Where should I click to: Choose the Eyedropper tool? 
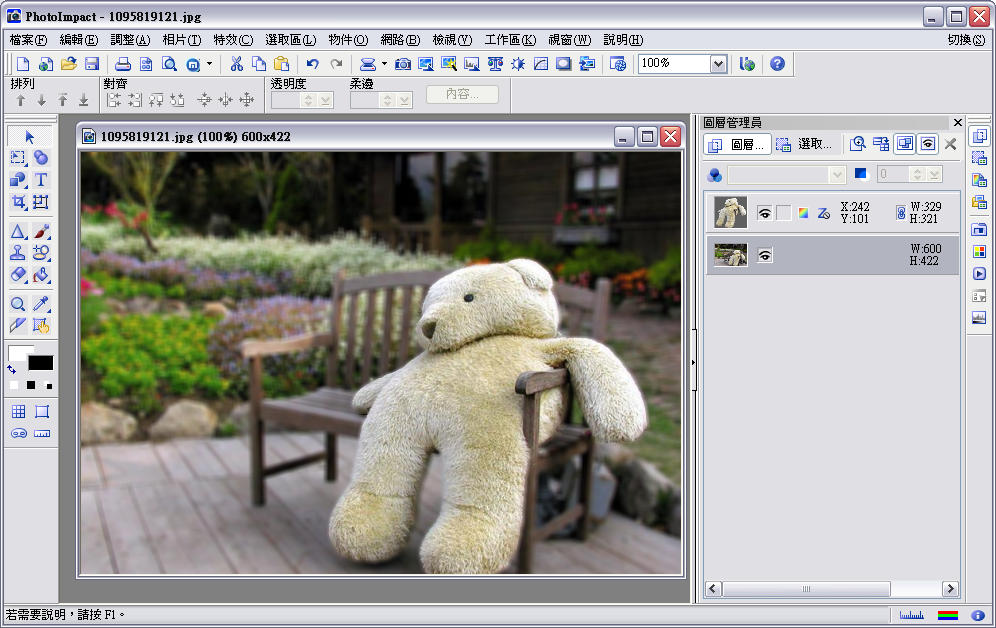(x=41, y=304)
